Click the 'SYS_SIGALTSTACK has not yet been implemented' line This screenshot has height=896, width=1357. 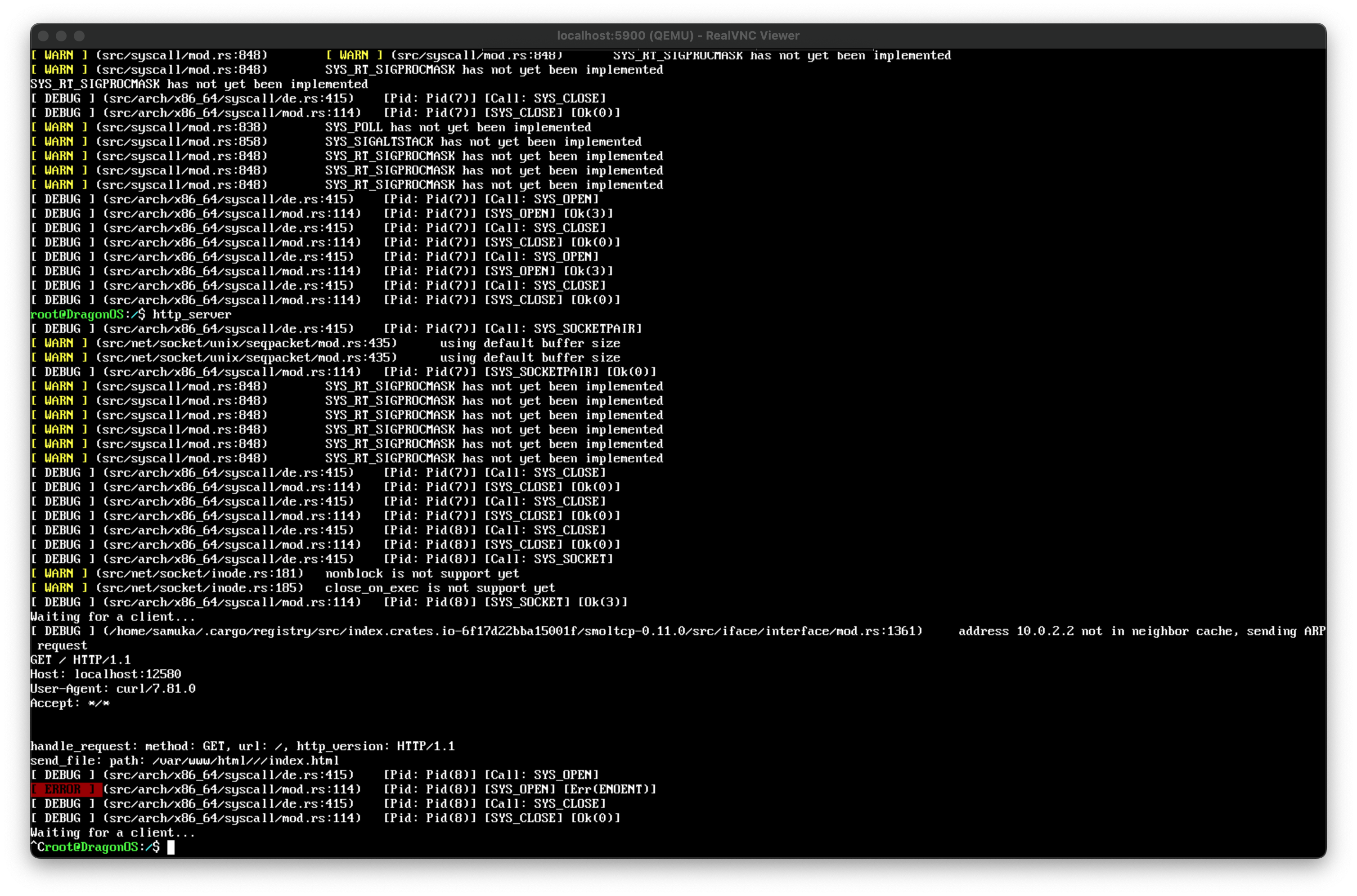483,141
